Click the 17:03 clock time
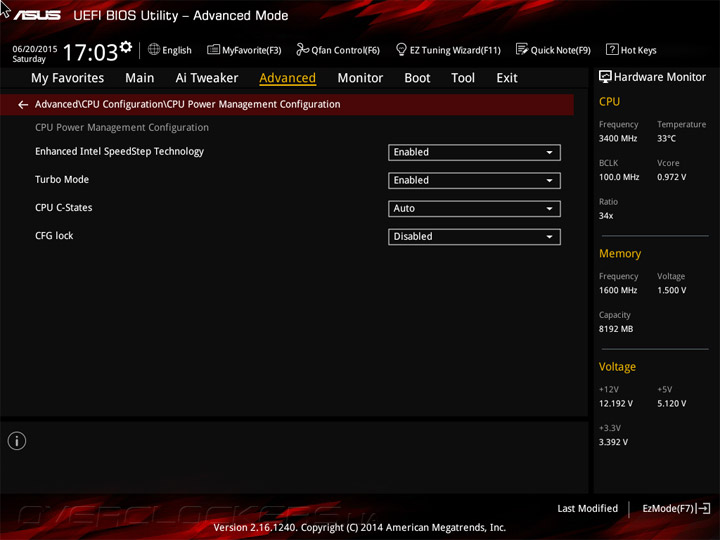 (90, 52)
